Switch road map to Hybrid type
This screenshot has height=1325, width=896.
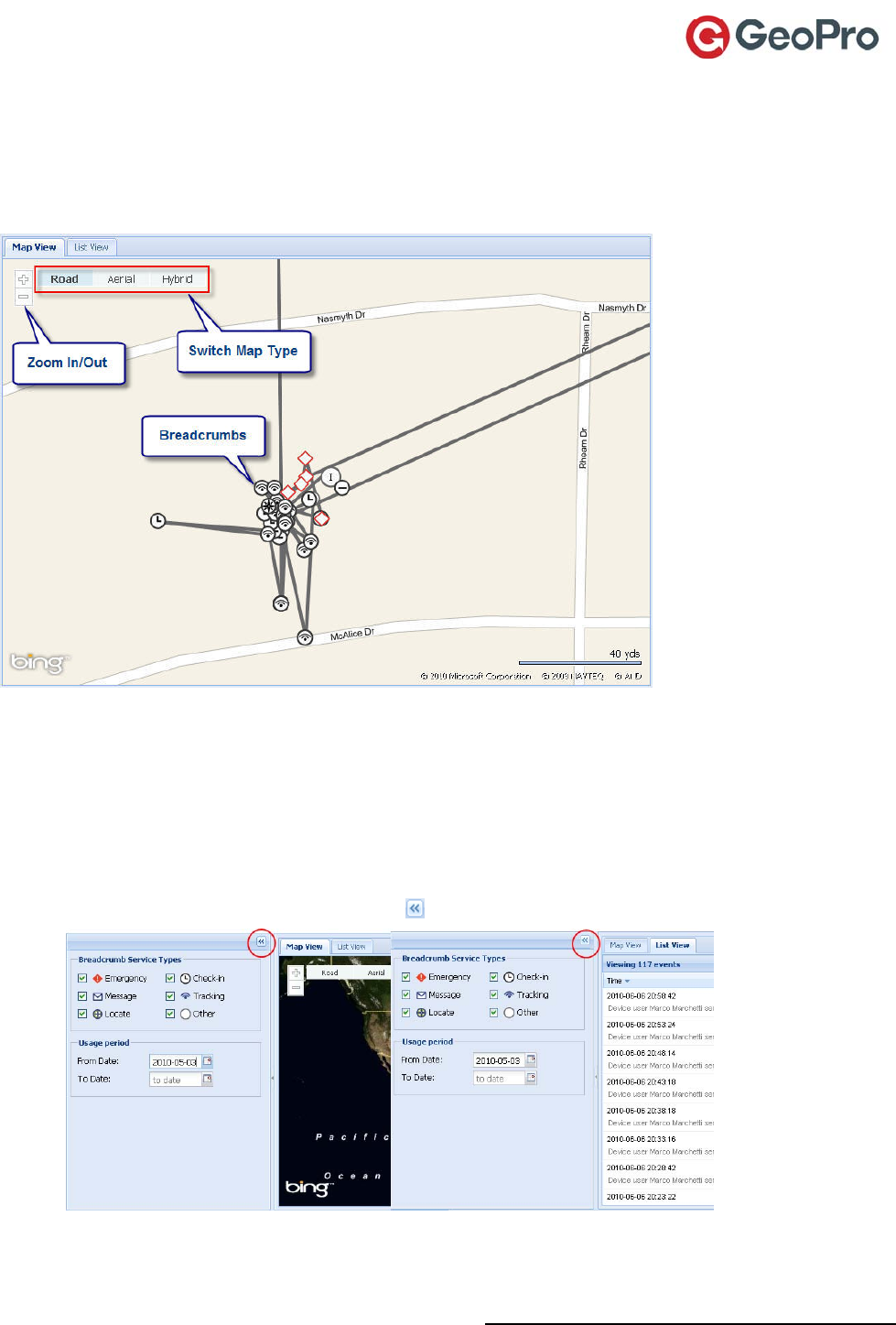(x=178, y=279)
